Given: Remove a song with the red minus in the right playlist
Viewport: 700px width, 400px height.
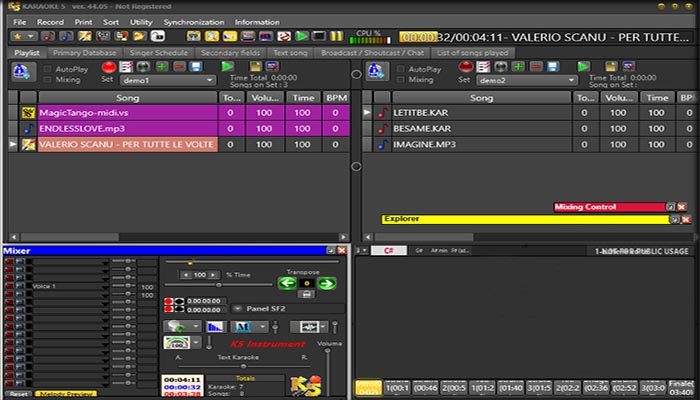Looking at the screenshot, I should coord(536,67).
